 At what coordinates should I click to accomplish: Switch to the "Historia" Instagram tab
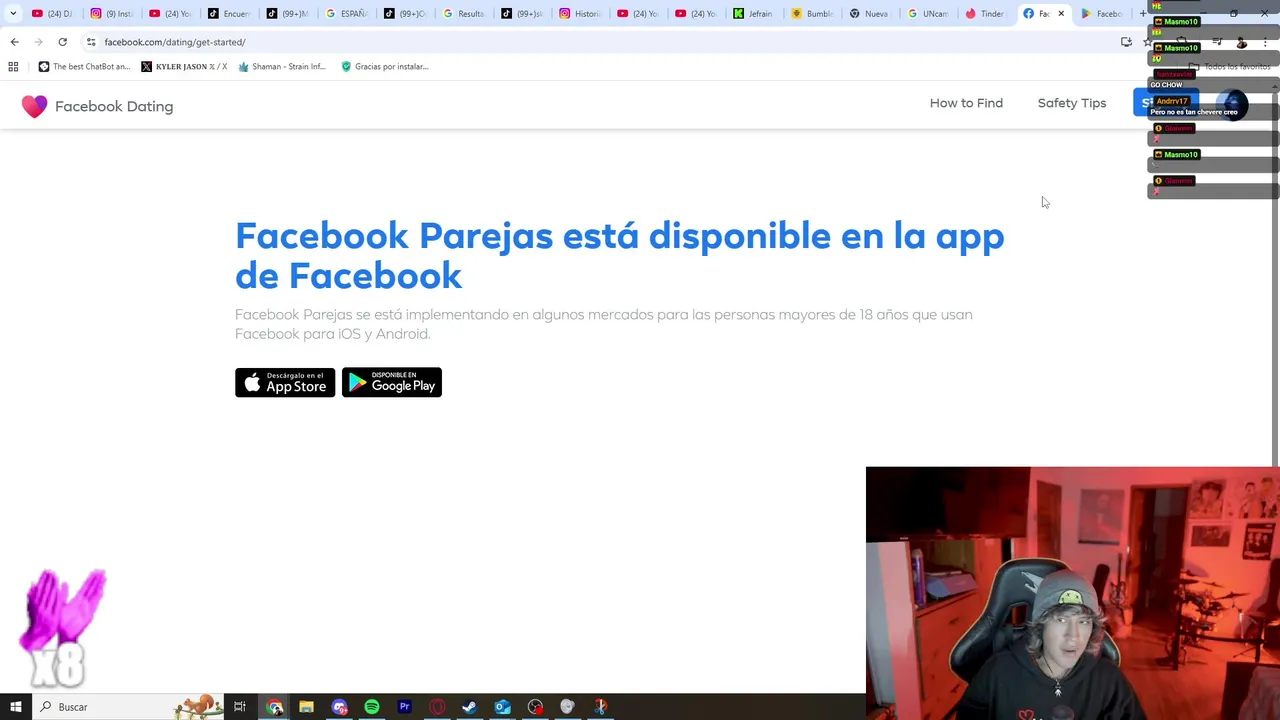[581, 14]
